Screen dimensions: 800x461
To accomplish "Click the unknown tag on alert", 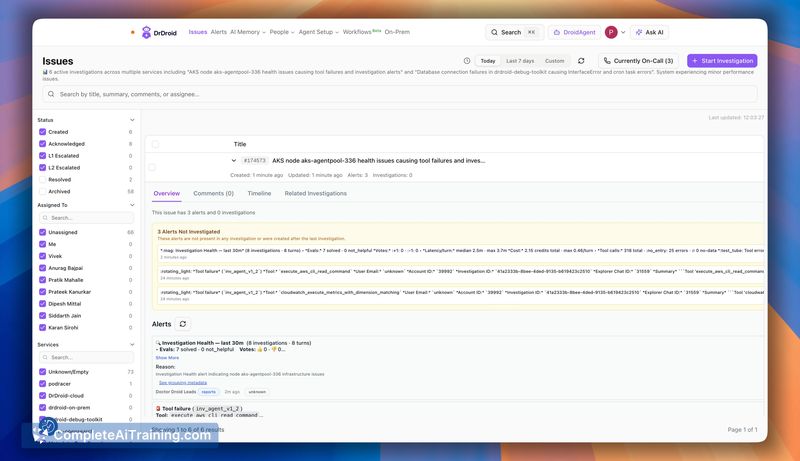I will point(257,392).
